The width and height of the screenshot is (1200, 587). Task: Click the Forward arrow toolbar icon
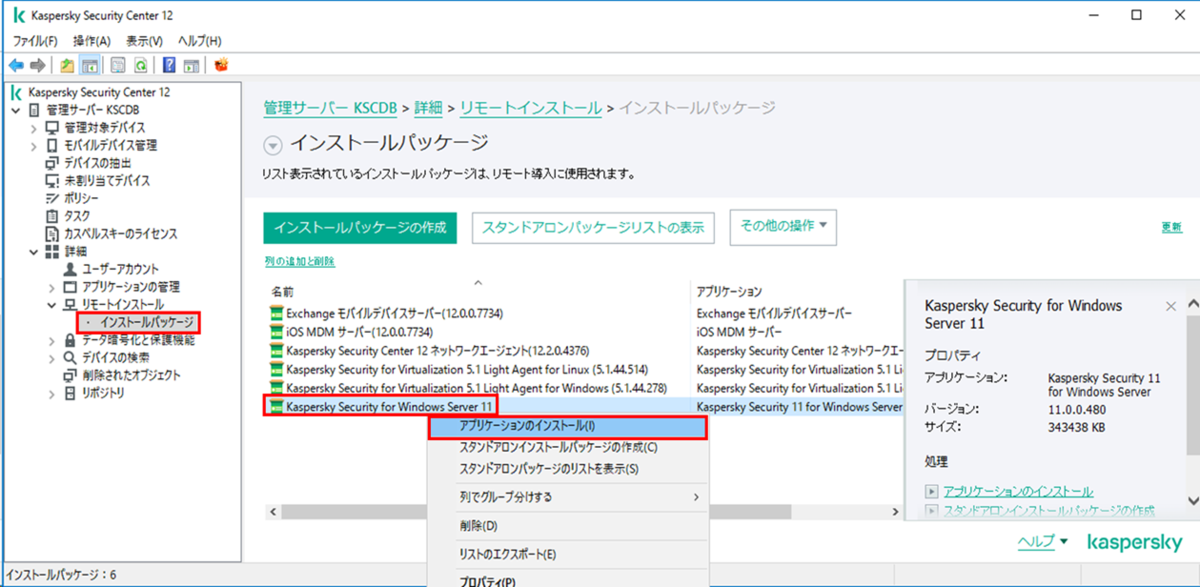[x=37, y=65]
